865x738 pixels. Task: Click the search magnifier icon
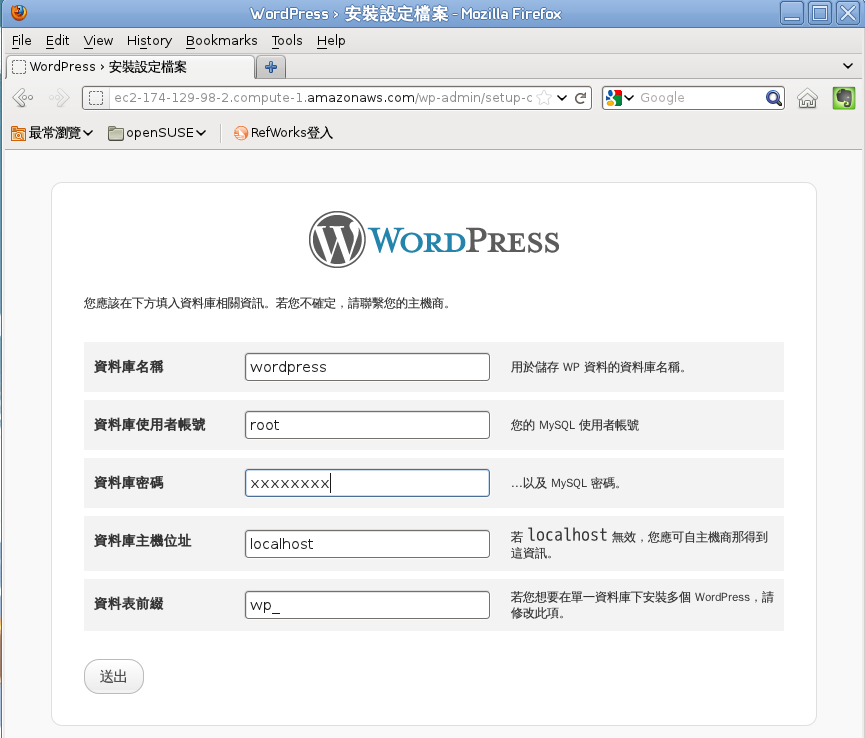773,98
